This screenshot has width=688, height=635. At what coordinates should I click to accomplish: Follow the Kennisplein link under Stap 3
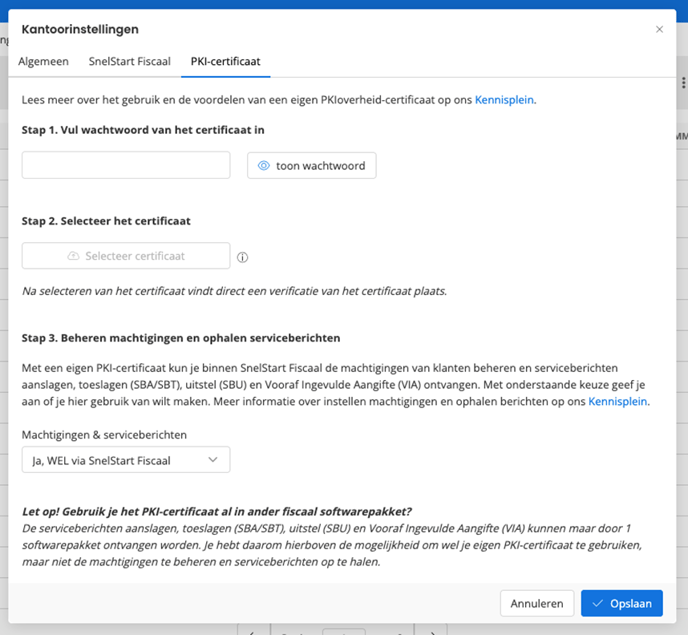coord(617,402)
